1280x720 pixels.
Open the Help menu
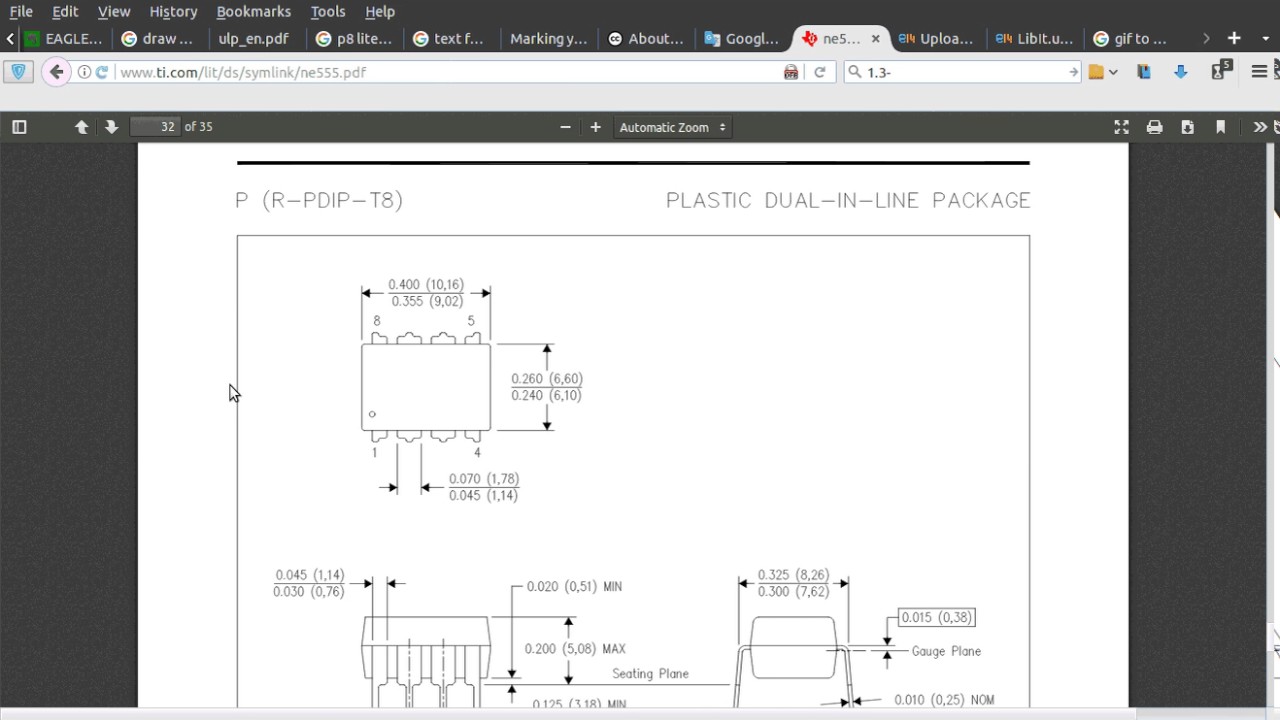pos(380,11)
